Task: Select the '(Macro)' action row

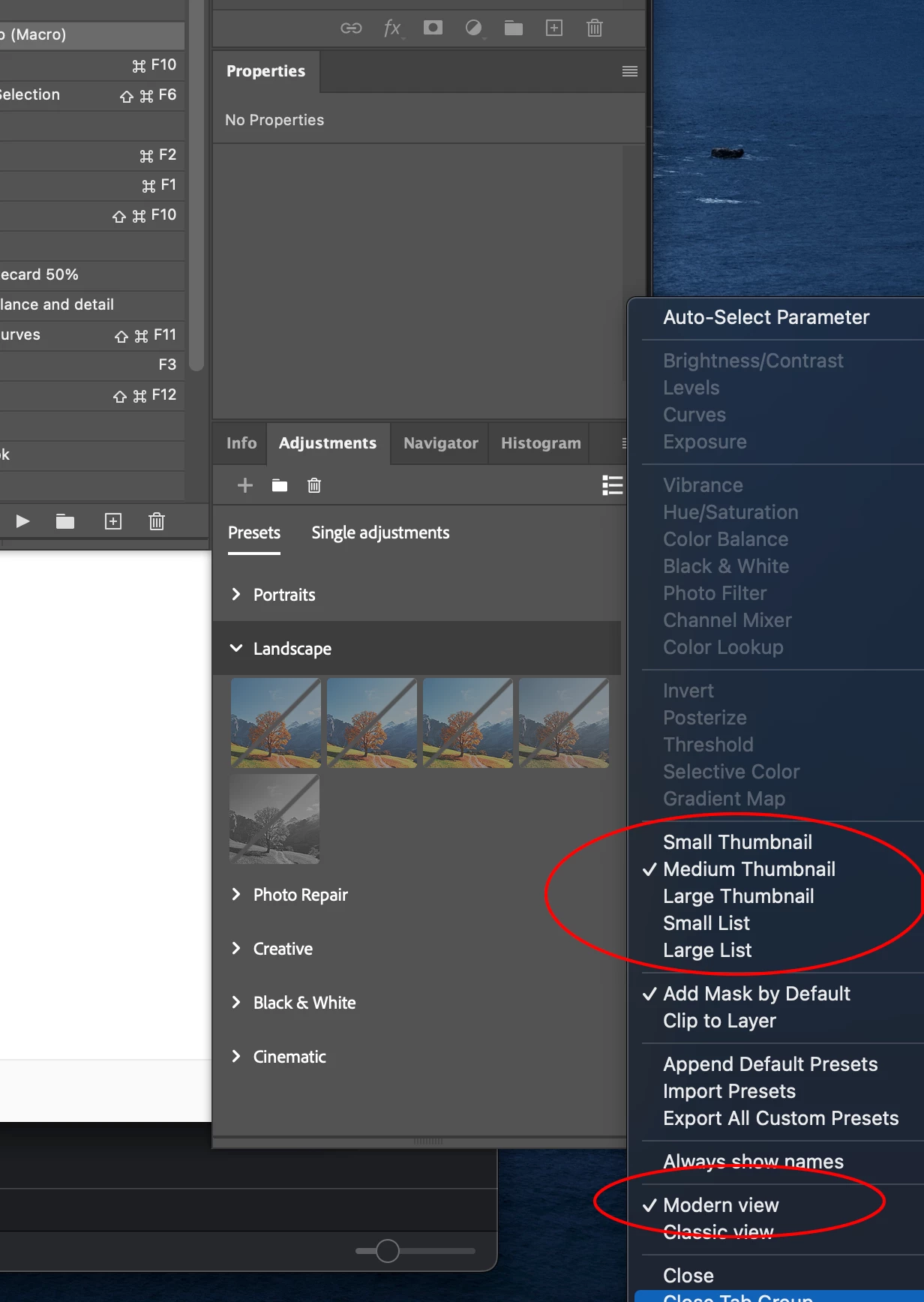Action: [92, 34]
